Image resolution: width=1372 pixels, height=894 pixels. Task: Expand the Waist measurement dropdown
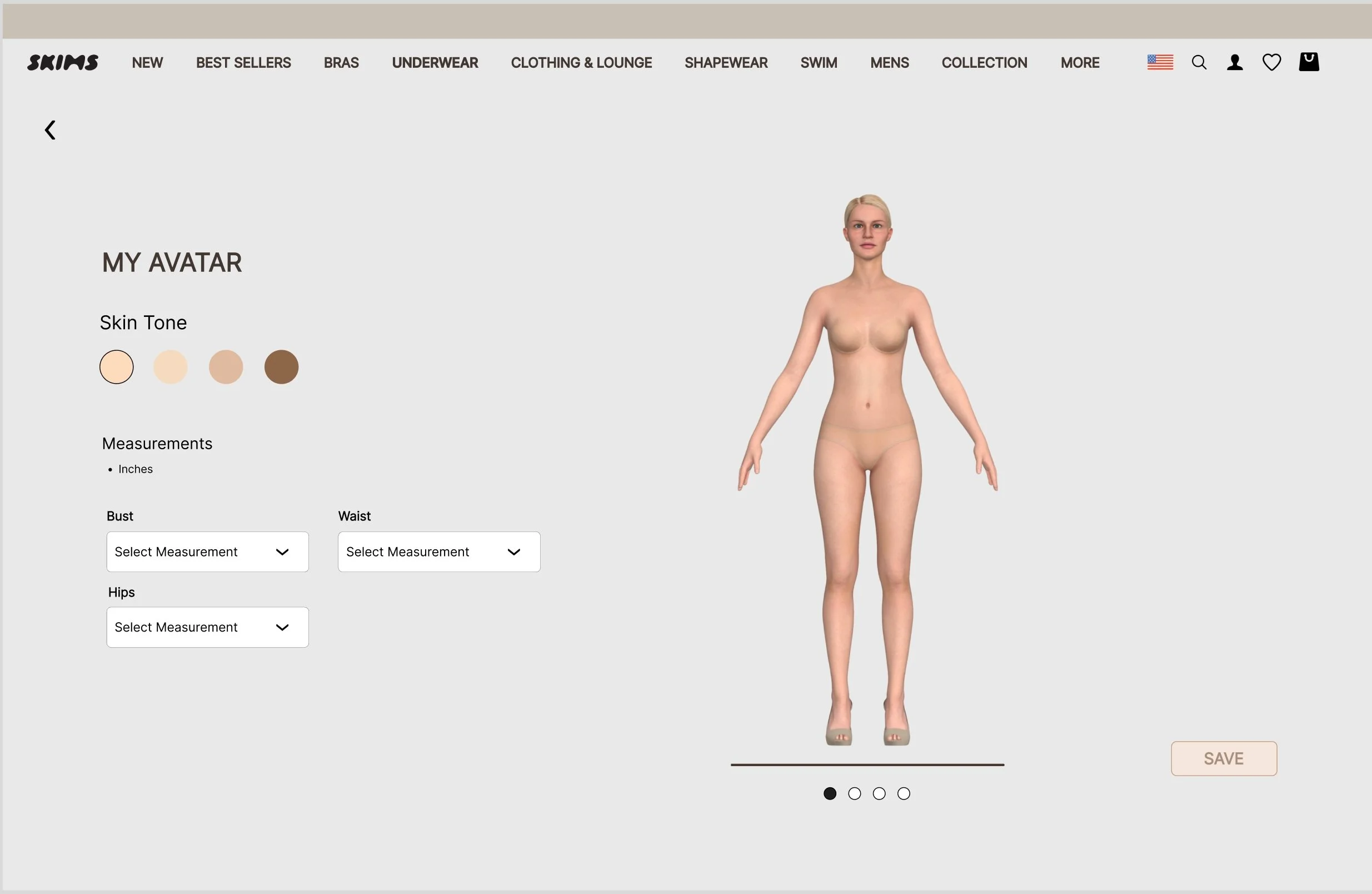pos(438,552)
